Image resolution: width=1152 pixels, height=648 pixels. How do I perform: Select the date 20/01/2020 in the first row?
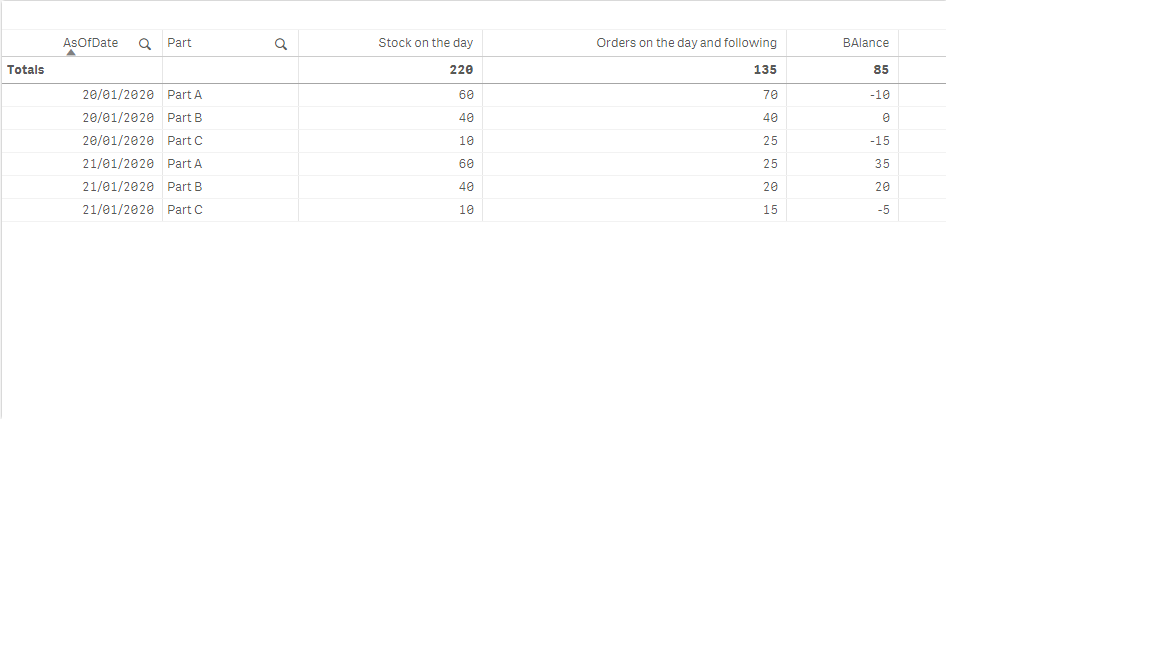coord(118,94)
